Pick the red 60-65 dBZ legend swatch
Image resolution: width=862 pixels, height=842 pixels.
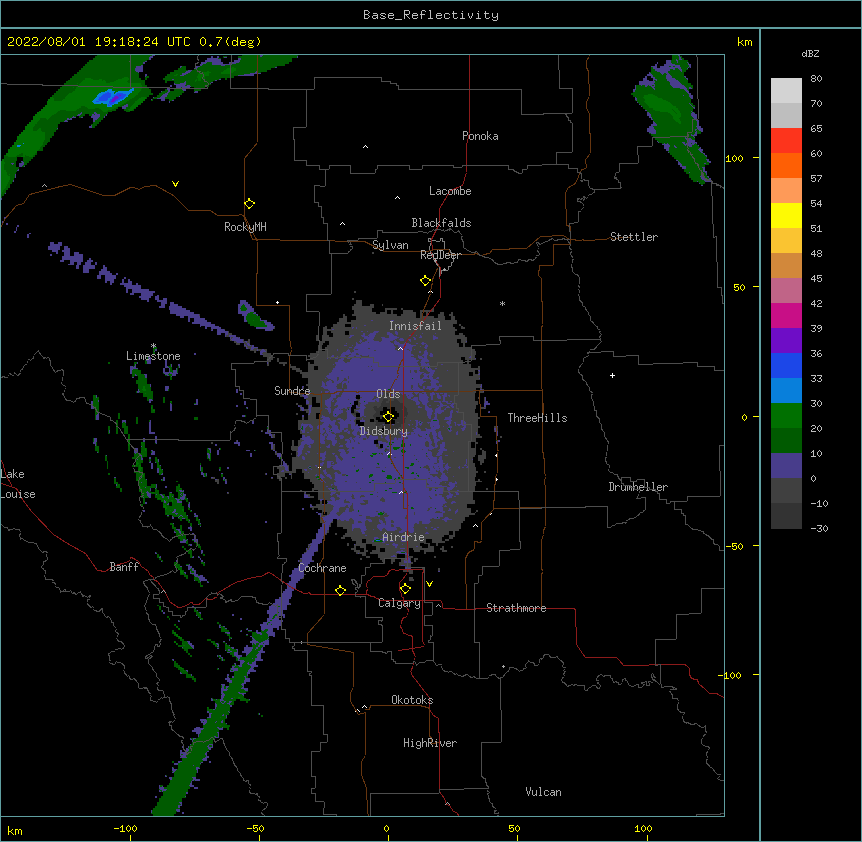coord(786,140)
